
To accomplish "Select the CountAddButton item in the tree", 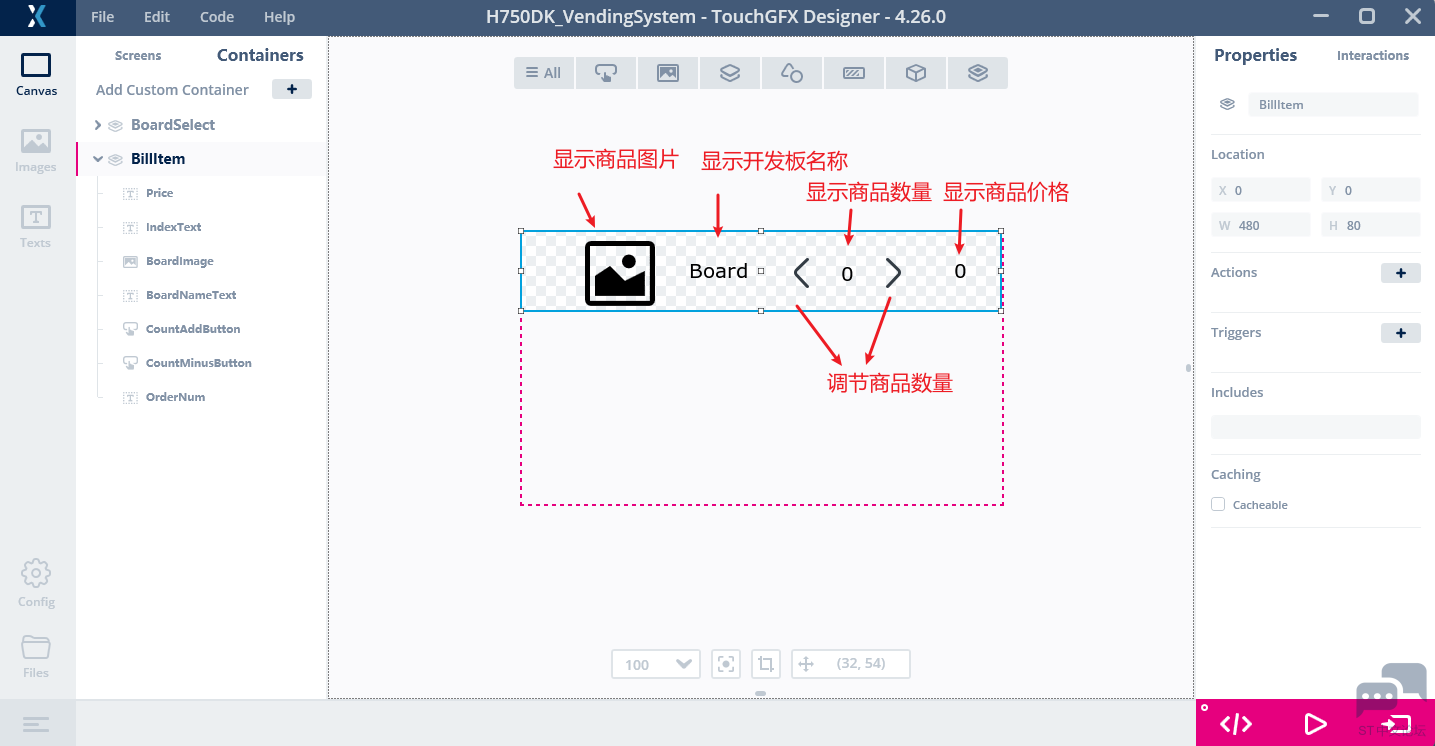I will pyautogui.click(x=193, y=329).
